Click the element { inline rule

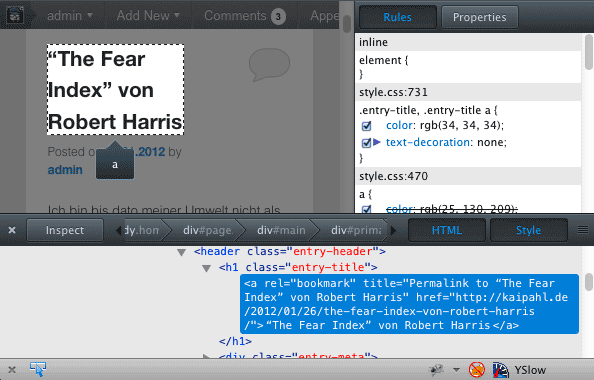point(383,60)
